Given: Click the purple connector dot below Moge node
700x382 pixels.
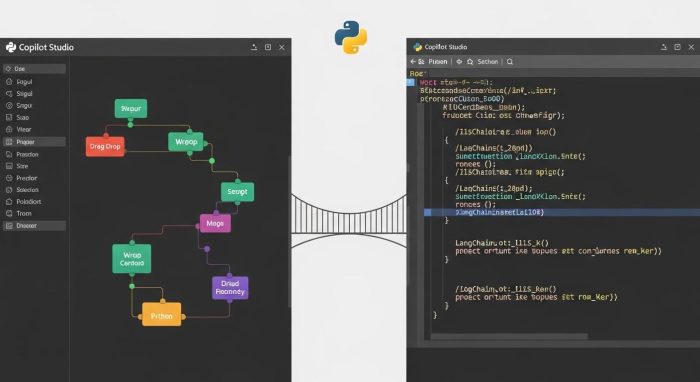Looking at the screenshot, I should 207,249.
